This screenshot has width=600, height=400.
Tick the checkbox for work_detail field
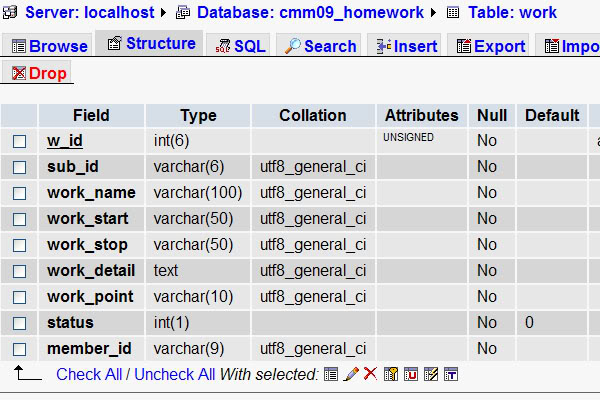[x=19, y=271]
